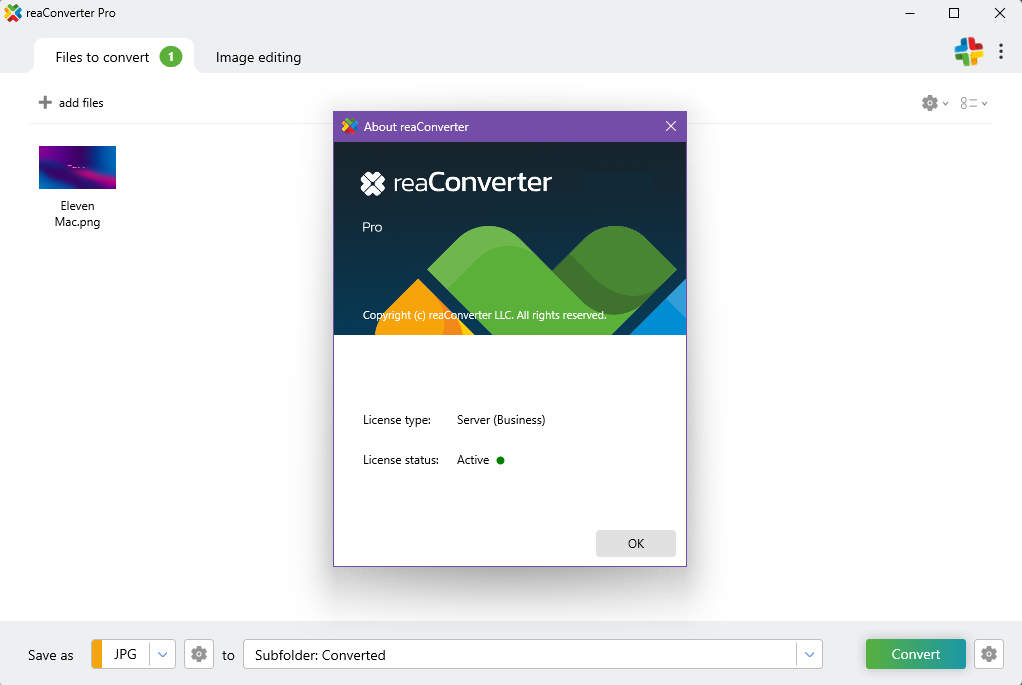
Task: Click the reaConverter Pro title bar icon
Action: [12, 13]
